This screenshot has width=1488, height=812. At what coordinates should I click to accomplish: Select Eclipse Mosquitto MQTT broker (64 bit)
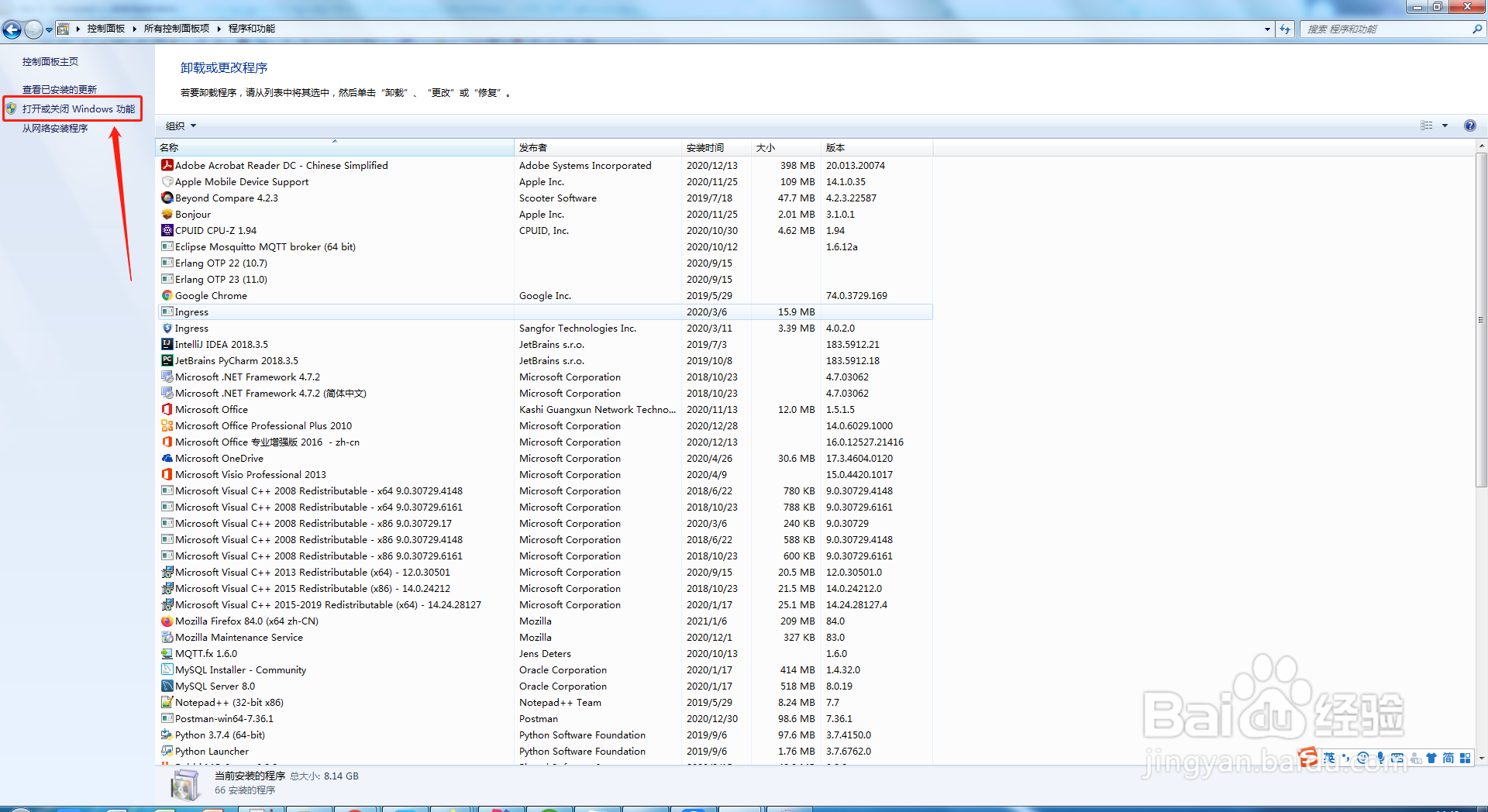point(545,246)
